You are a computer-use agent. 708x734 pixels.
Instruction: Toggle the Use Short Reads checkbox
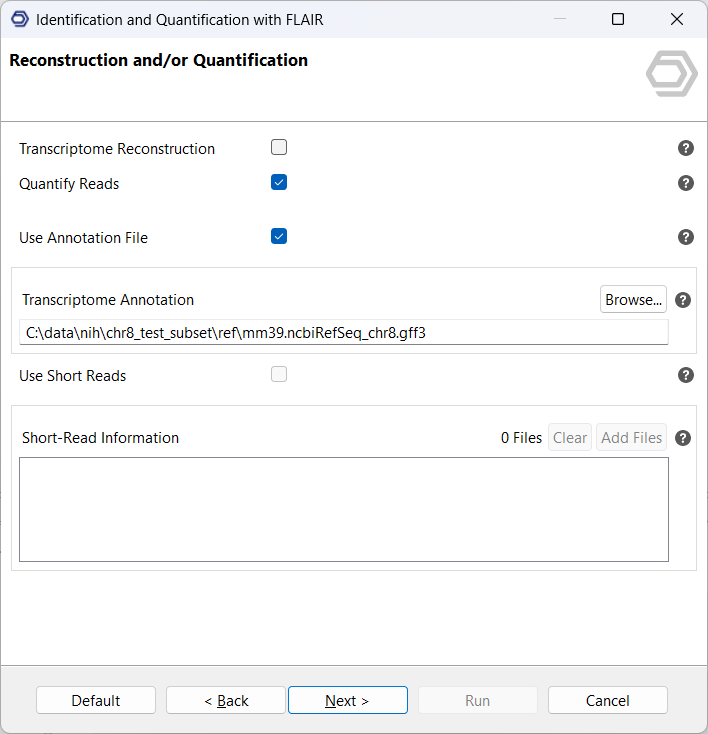click(x=279, y=374)
